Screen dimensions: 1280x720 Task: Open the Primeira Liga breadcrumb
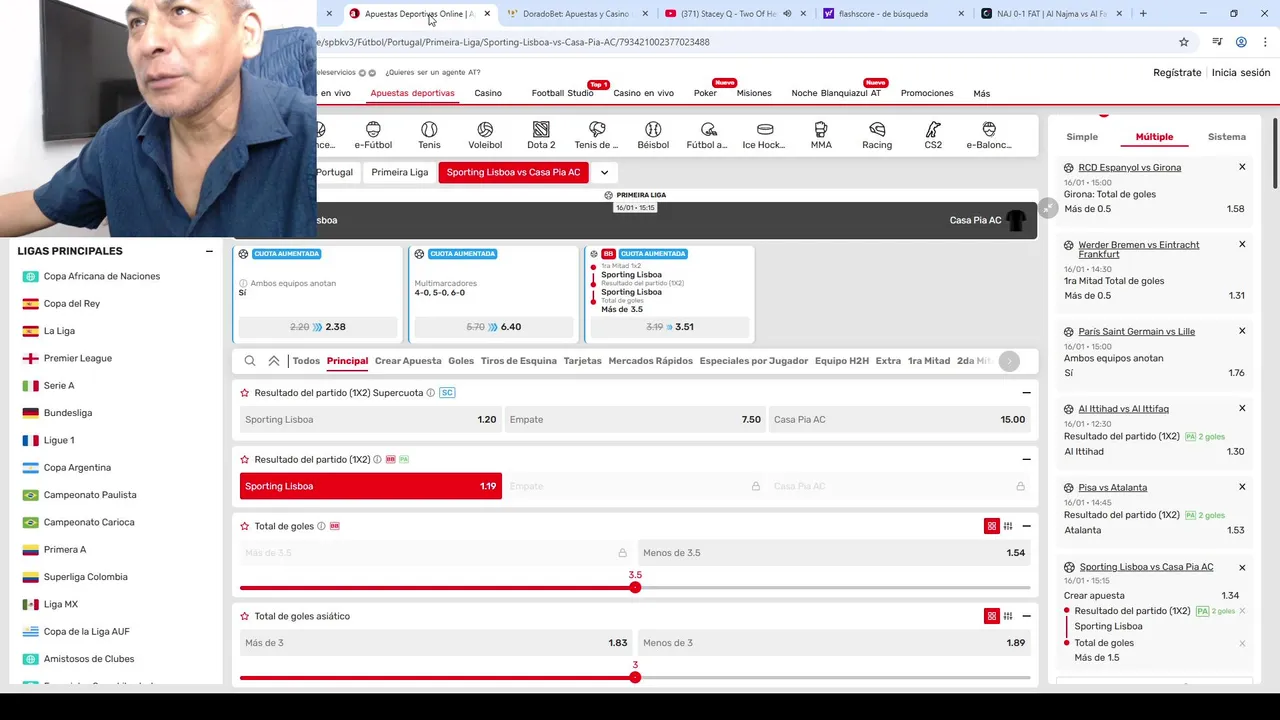click(400, 172)
